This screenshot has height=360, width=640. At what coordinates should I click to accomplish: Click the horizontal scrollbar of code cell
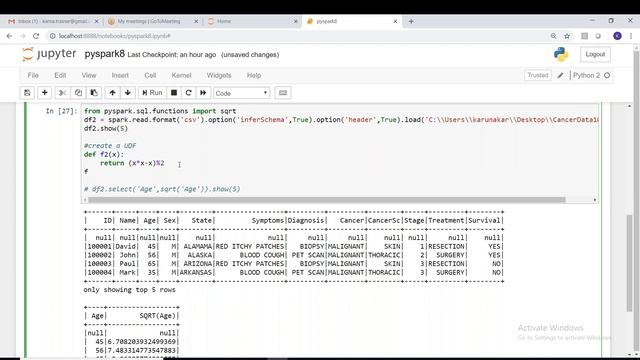[327, 200]
